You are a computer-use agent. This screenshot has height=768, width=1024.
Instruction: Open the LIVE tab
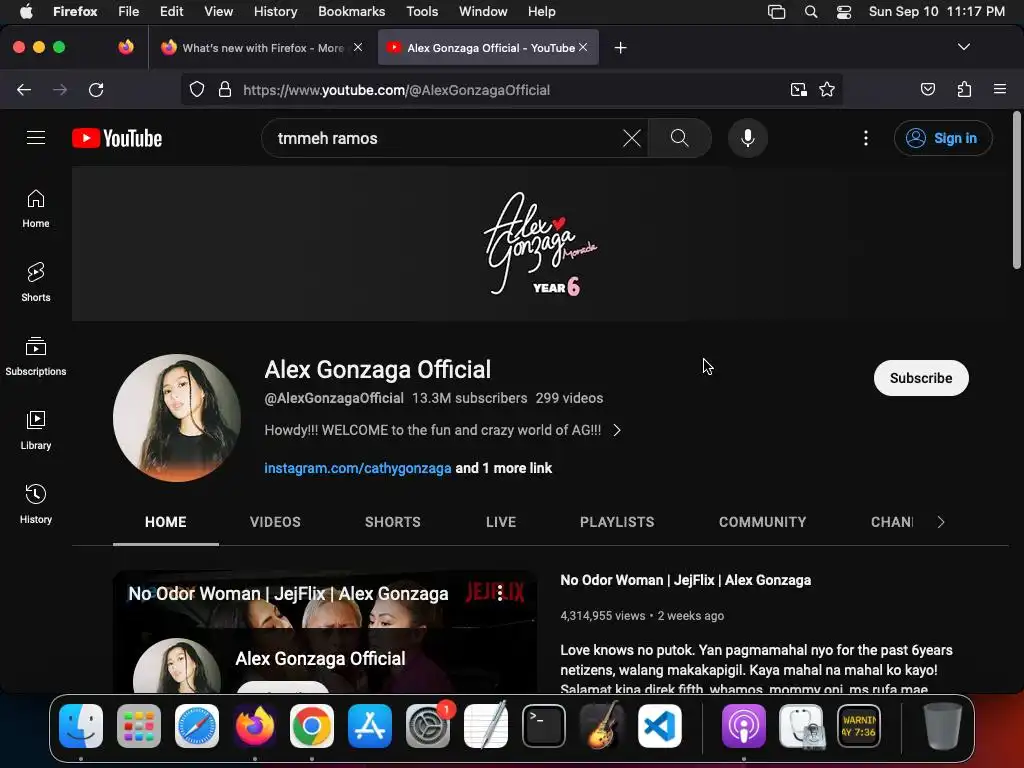(501, 522)
